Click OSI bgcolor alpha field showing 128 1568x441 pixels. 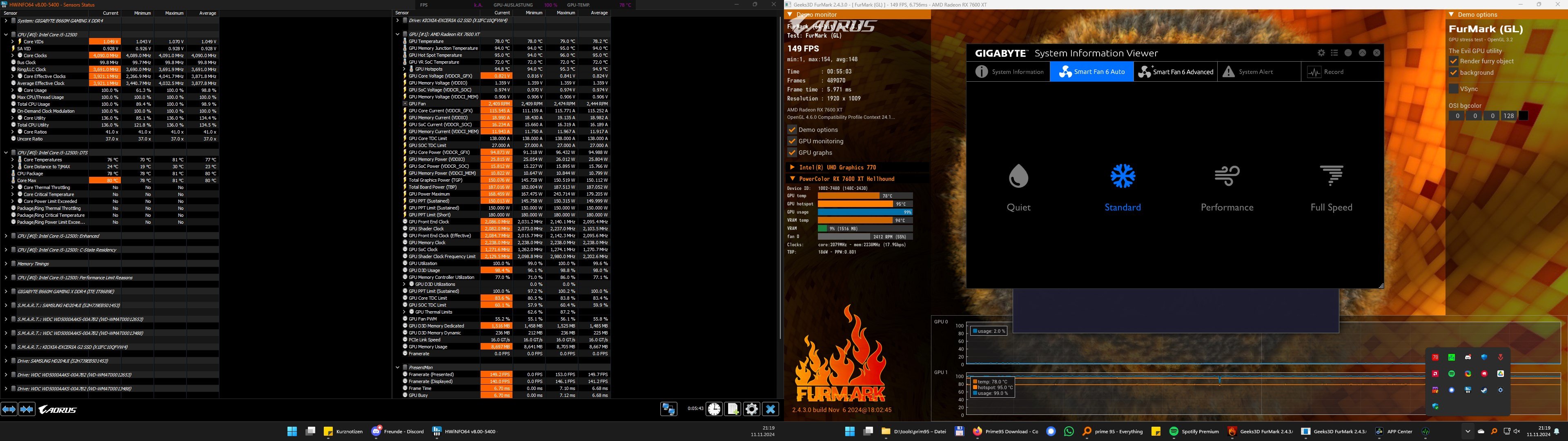[1508, 116]
